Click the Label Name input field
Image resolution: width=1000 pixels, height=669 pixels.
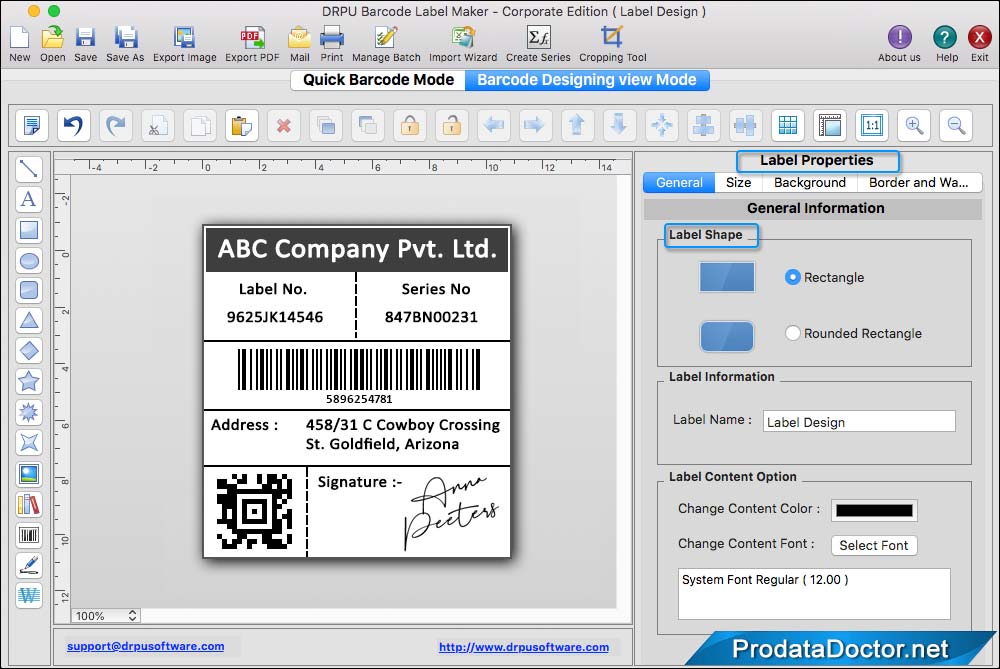point(859,422)
